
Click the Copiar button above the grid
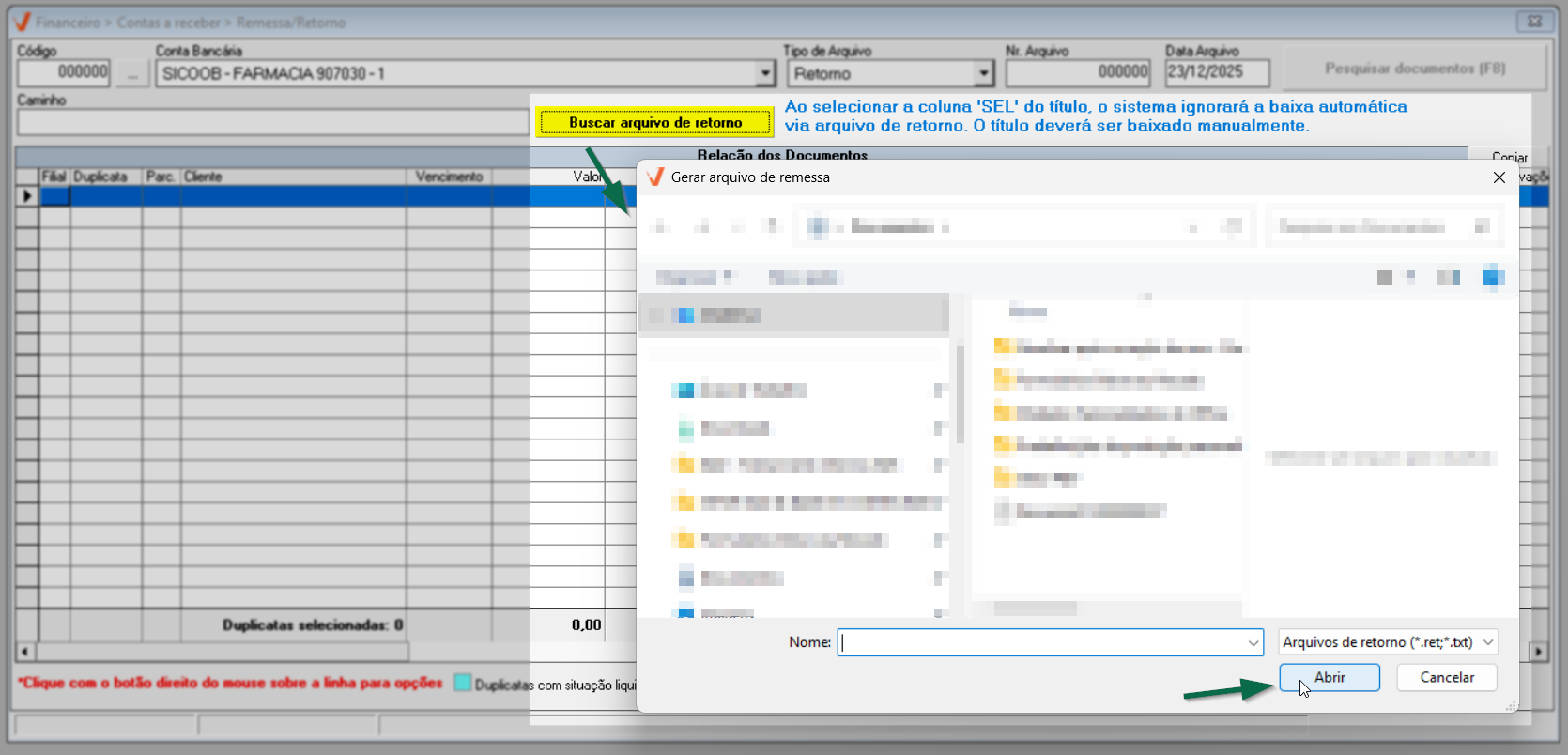click(1508, 157)
